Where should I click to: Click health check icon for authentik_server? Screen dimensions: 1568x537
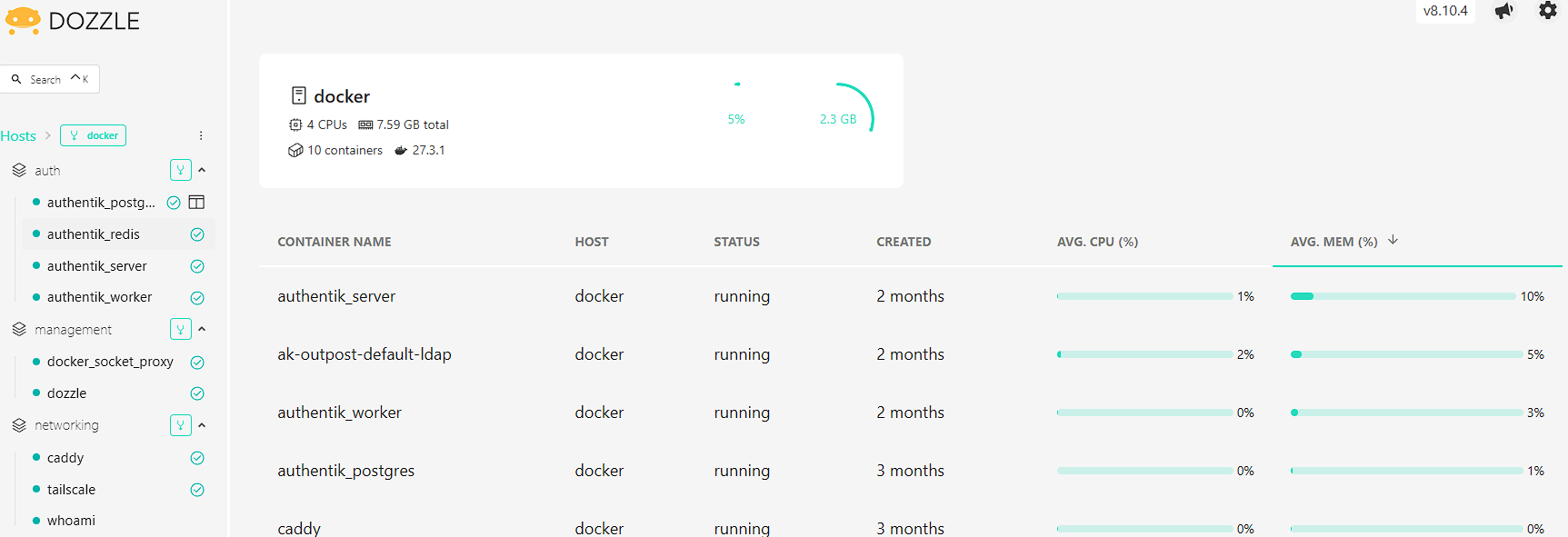coord(197,266)
